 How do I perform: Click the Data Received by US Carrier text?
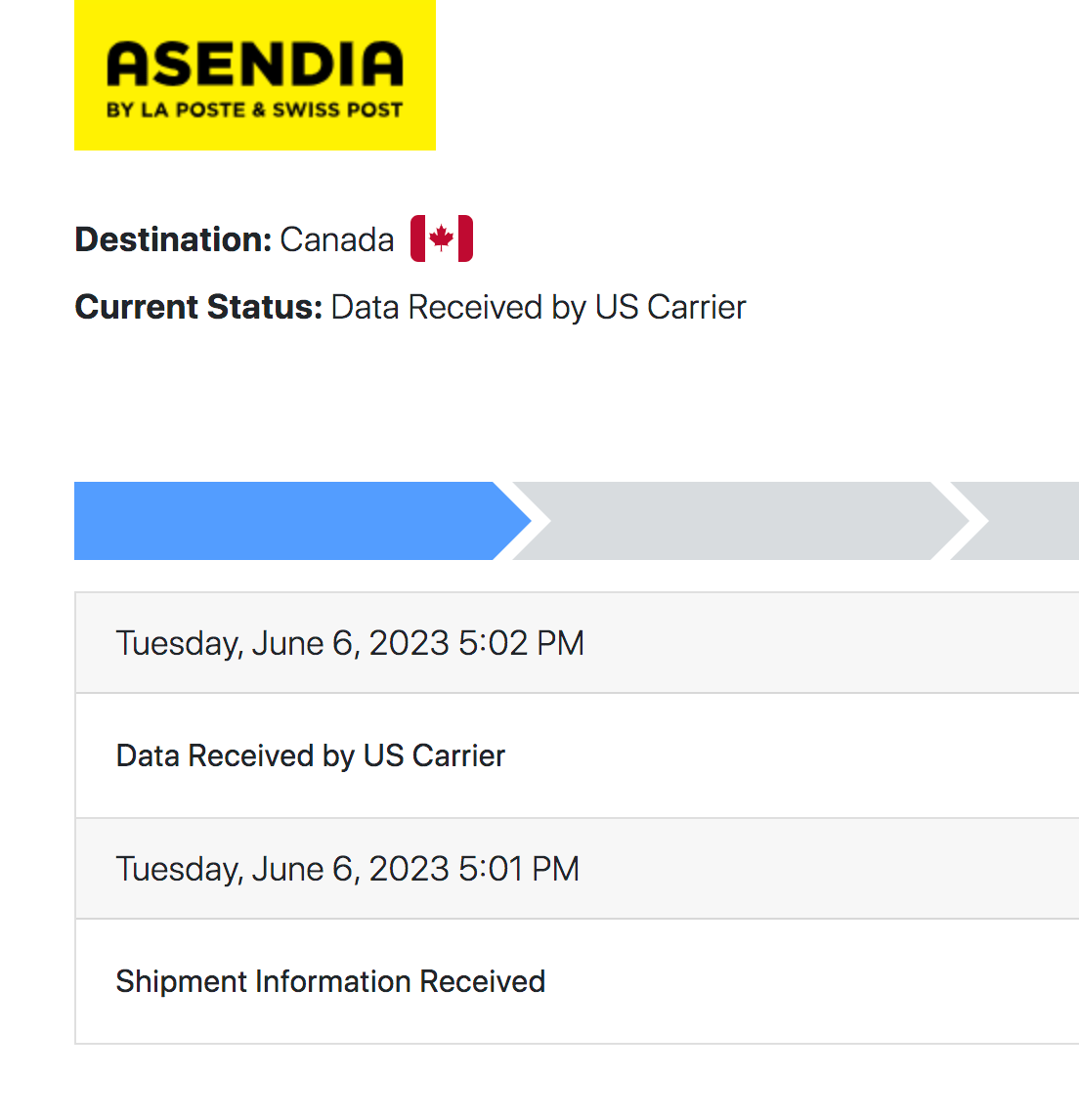tap(311, 755)
